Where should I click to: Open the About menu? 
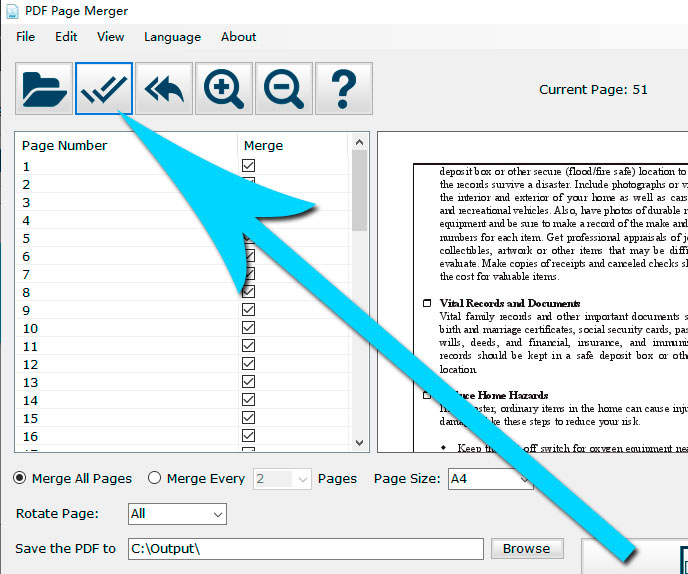pos(238,37)
